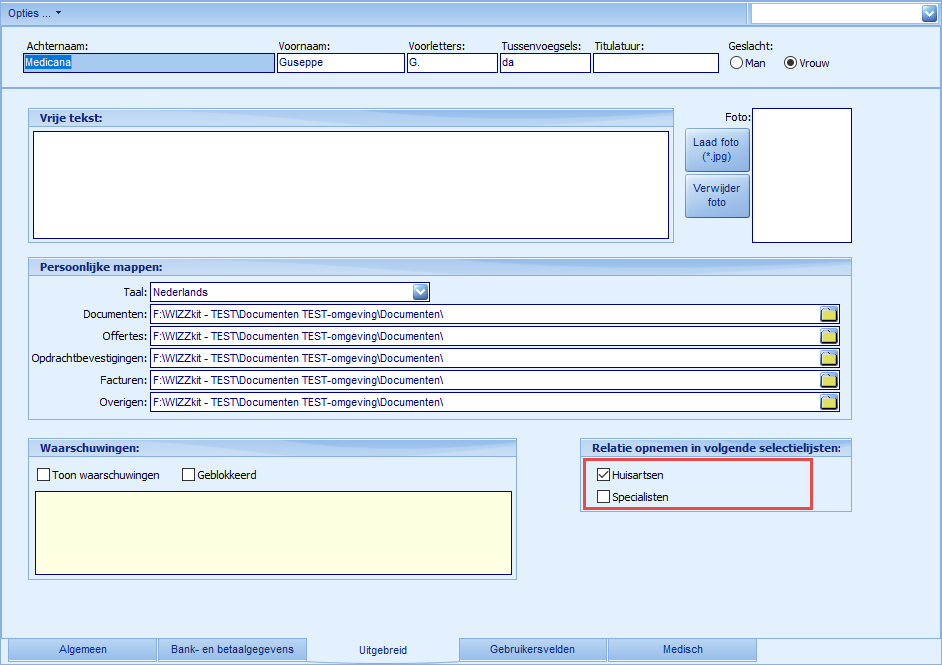Screen dimensions: 942x665
Task: Switch to the Medisch tab
Action: [682, 649]
